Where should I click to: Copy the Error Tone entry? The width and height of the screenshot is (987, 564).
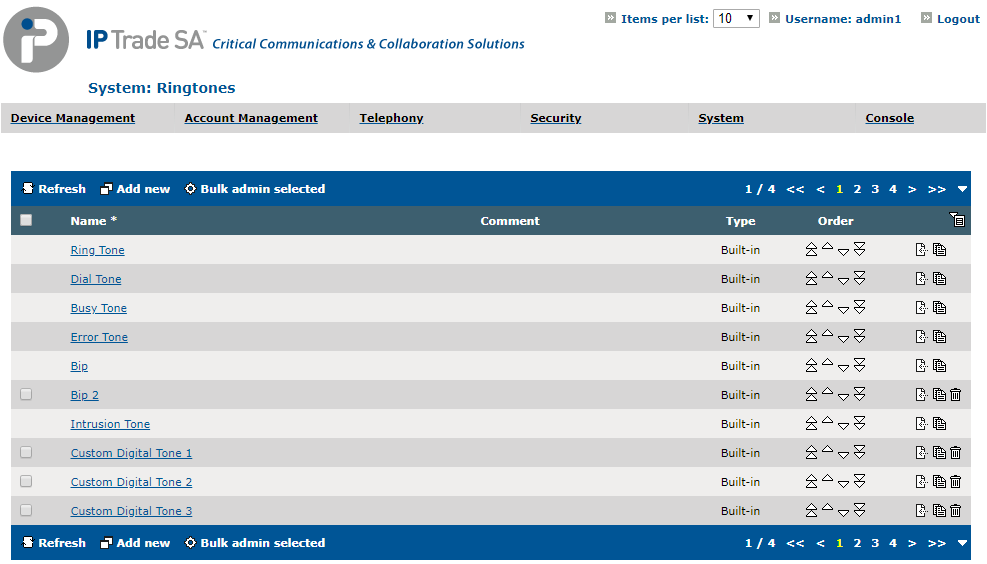coord(940,337)
